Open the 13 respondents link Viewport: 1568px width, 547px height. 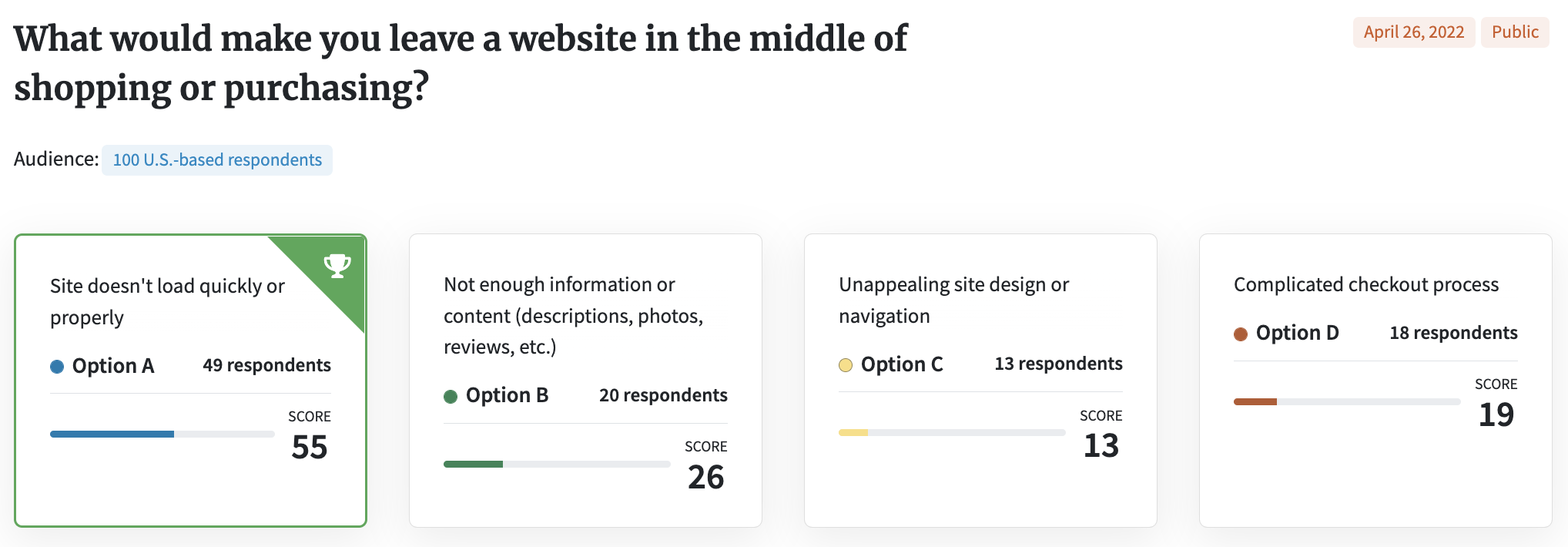(x=1058, y=364)
